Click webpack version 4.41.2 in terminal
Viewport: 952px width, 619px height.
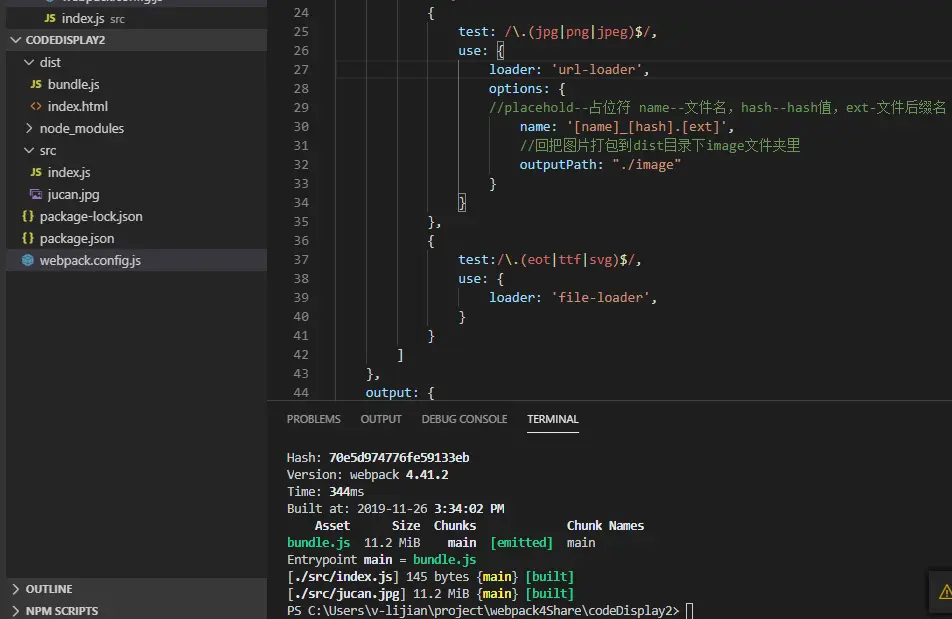[427, 475]
